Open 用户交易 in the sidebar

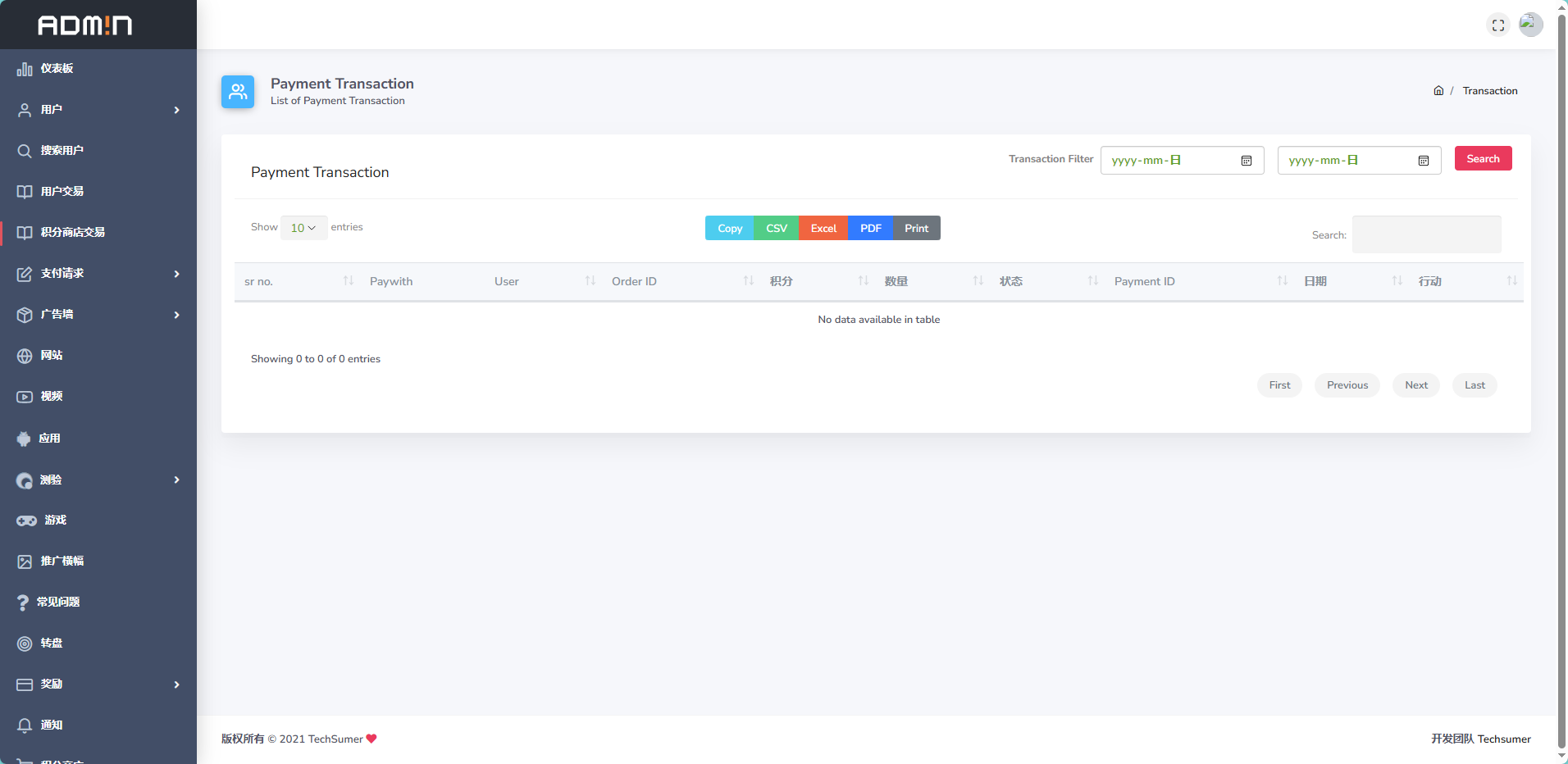coord(62,192)
